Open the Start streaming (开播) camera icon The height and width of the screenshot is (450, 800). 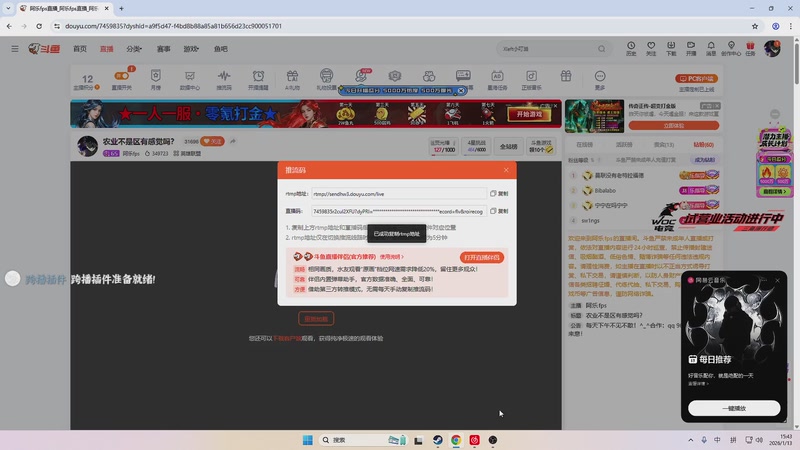691,48
